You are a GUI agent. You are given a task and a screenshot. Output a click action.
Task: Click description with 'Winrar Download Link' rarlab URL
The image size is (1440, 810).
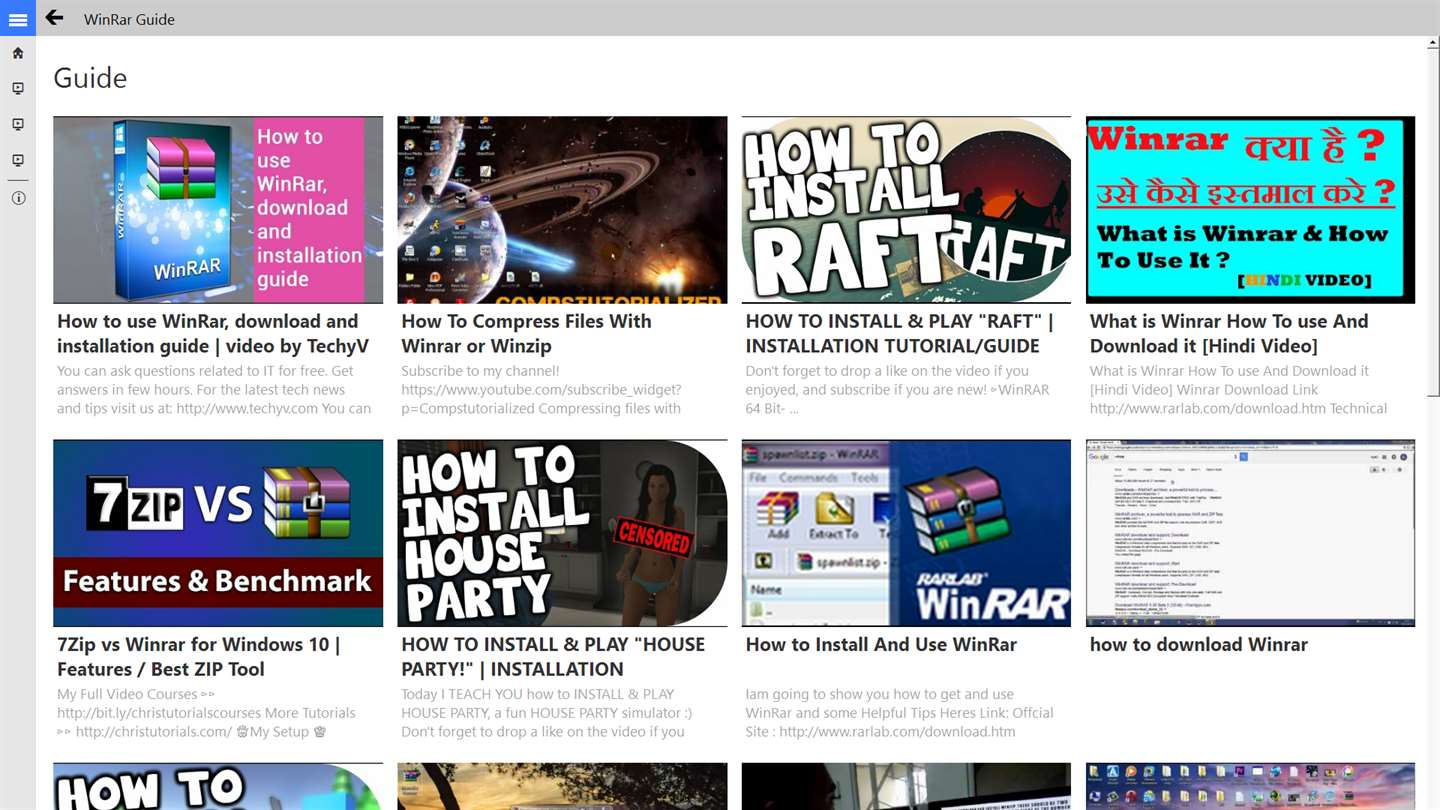click(1238, 390)
